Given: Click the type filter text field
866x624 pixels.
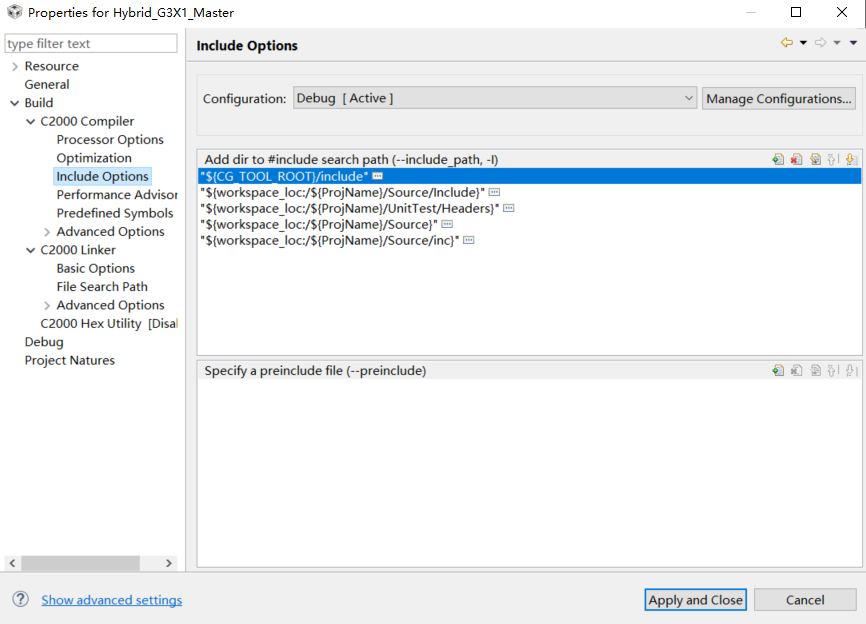Looking at the screenshot, I should (x=91, y=44).
